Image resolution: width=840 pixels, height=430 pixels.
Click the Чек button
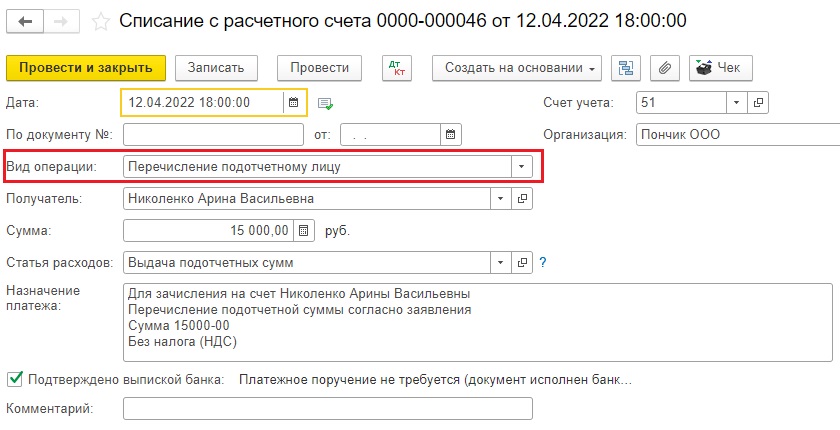point(721,68)
